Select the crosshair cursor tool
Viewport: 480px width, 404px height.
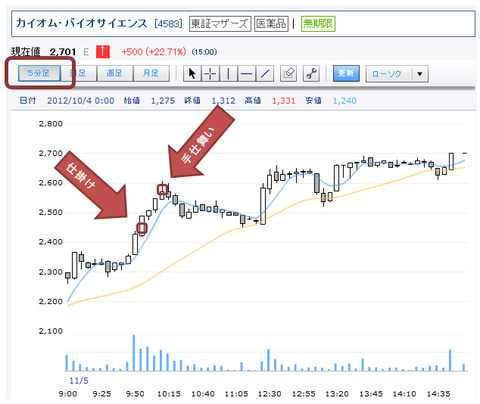coord(210,73)
